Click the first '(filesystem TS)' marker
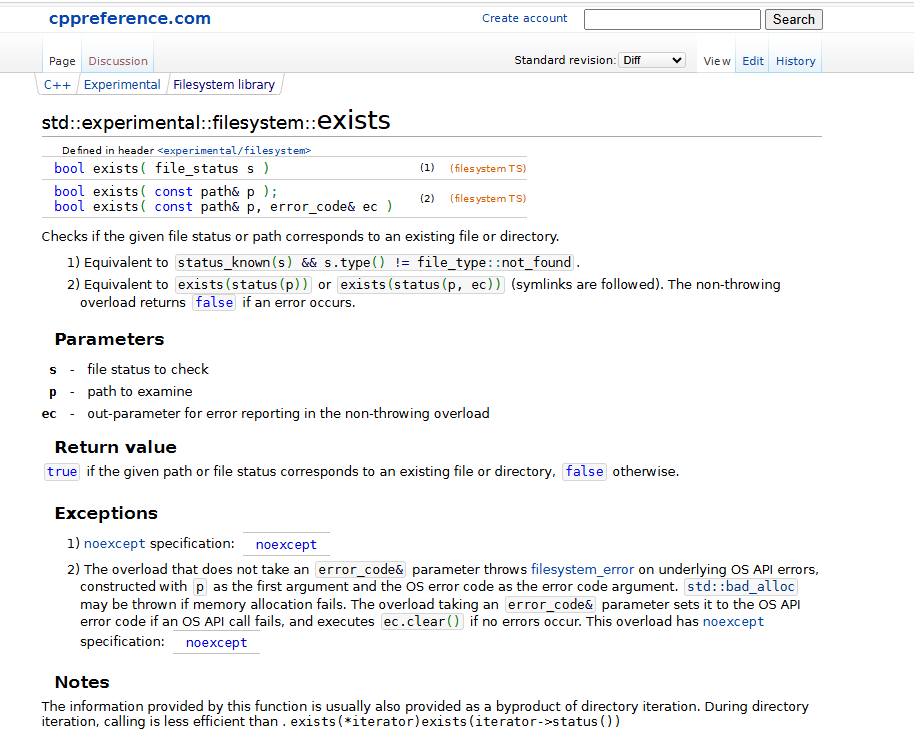The height and width of the screenshot is (738, 914). 488,168
